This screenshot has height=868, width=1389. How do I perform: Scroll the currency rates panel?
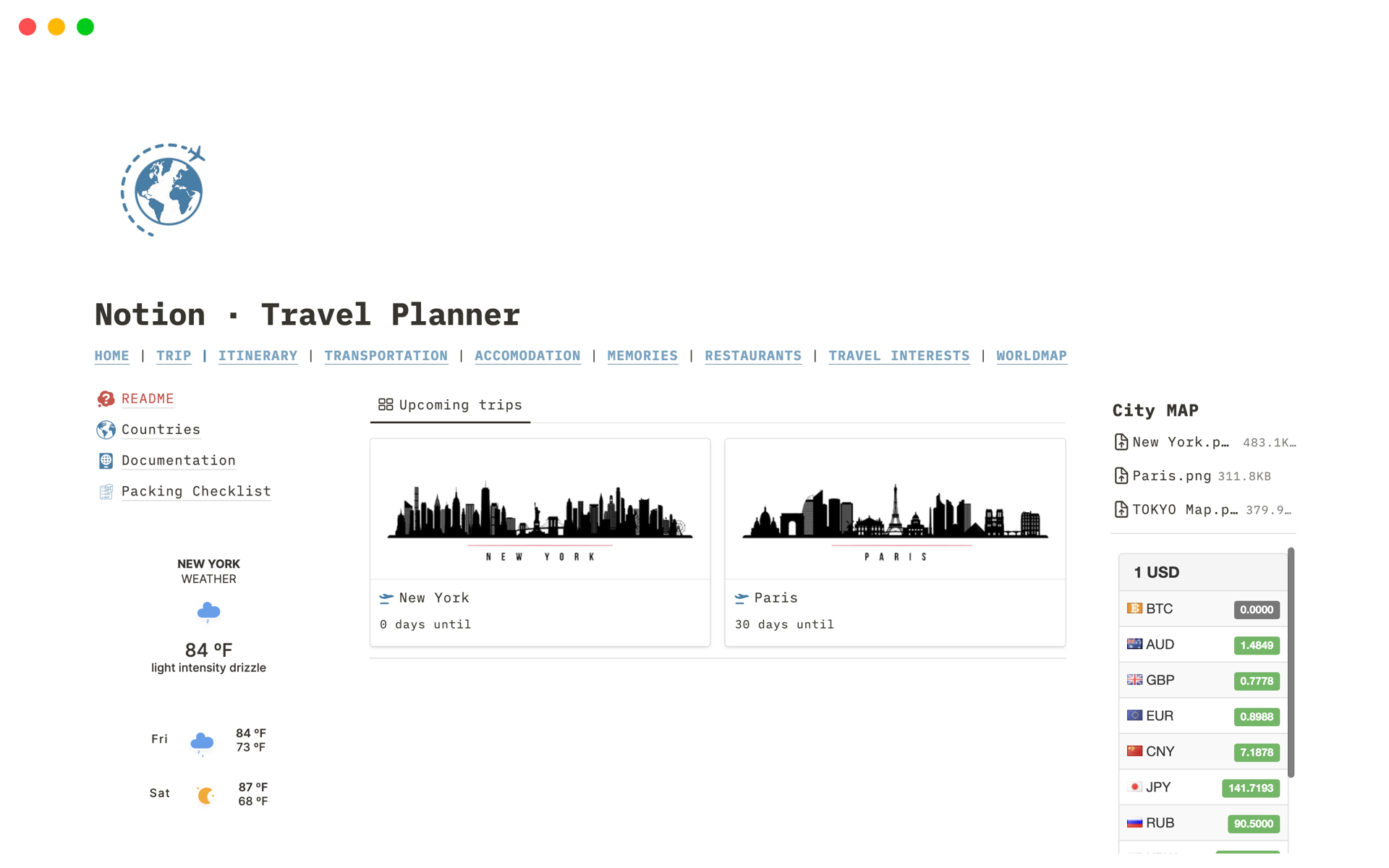coord(1292,700)
